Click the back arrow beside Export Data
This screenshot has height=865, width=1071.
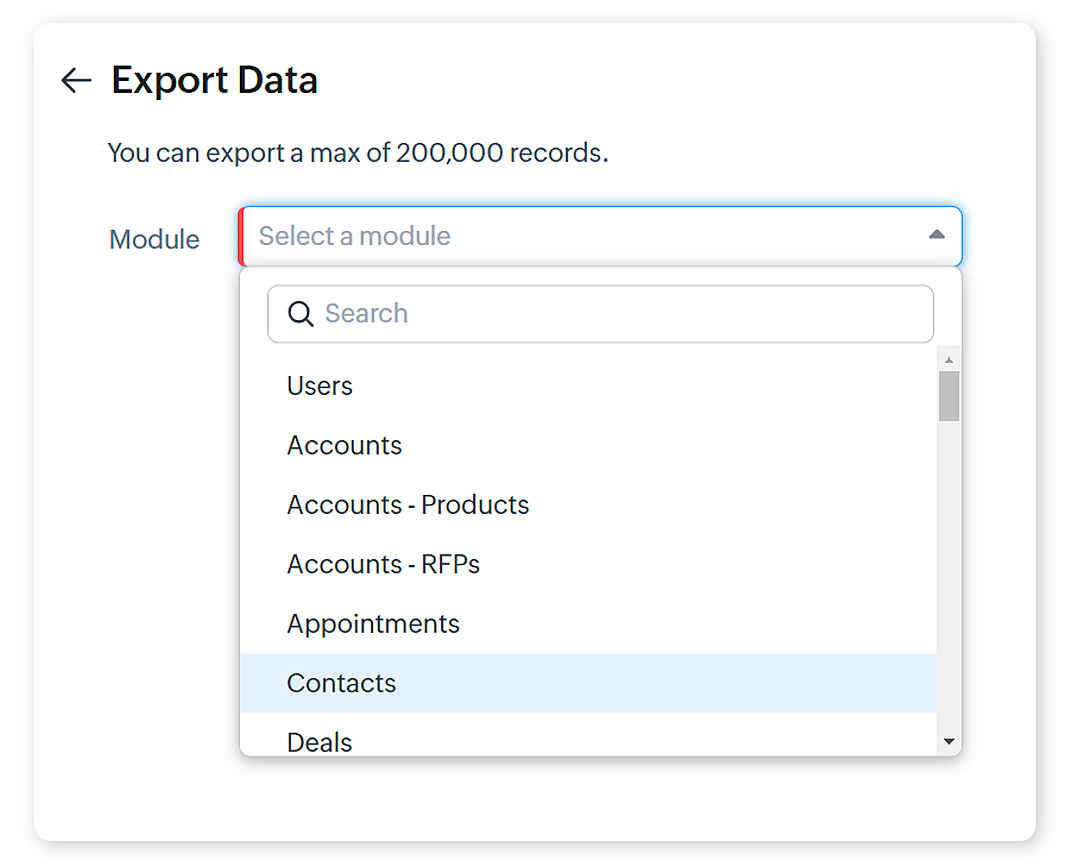[x=76, y=81]
